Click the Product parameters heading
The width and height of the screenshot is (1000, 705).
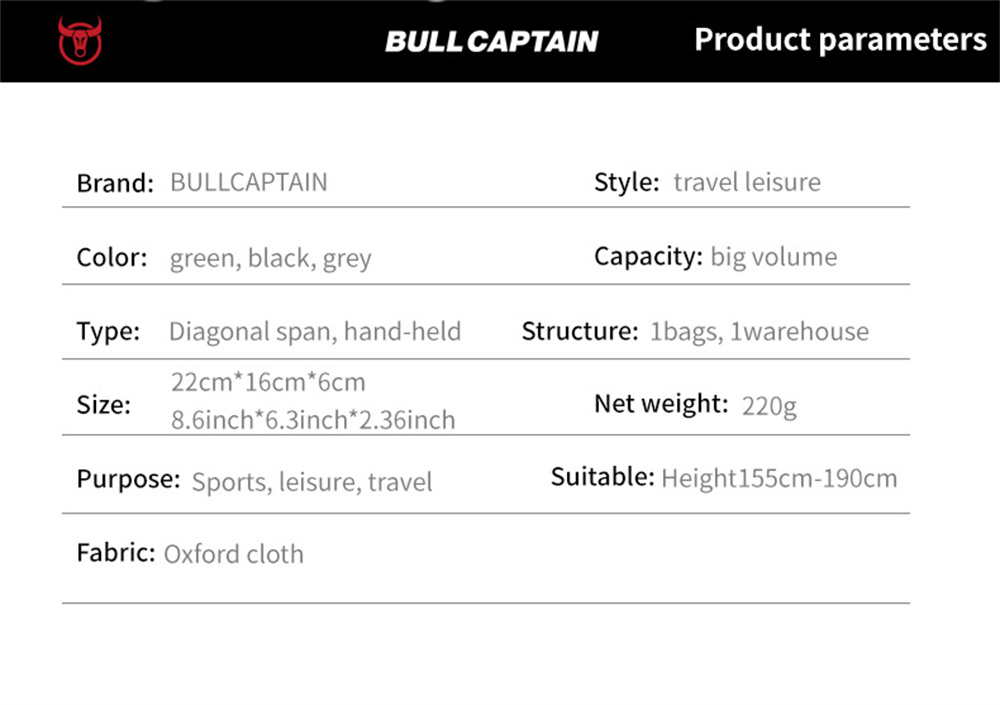point(840,40)
